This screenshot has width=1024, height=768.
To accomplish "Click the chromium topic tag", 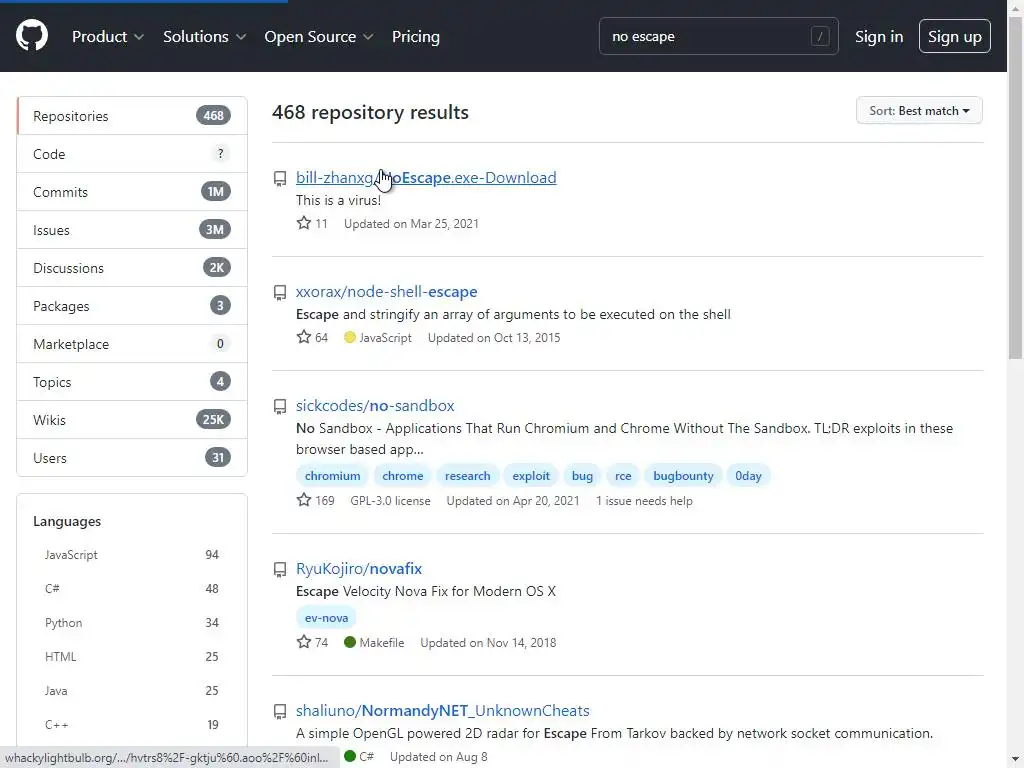I will click(332, 475).
